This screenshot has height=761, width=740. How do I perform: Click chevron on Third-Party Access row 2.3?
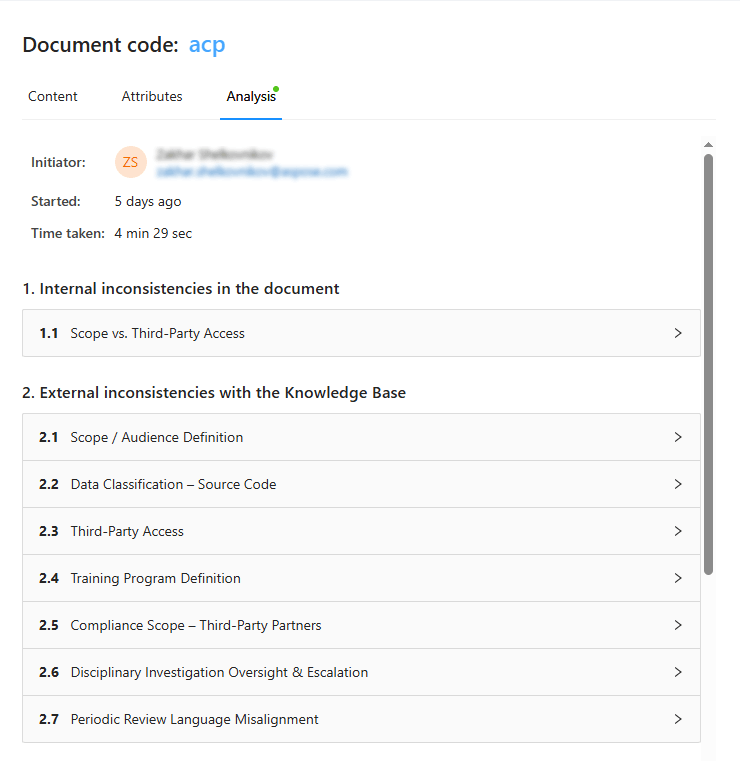point(678,531)
